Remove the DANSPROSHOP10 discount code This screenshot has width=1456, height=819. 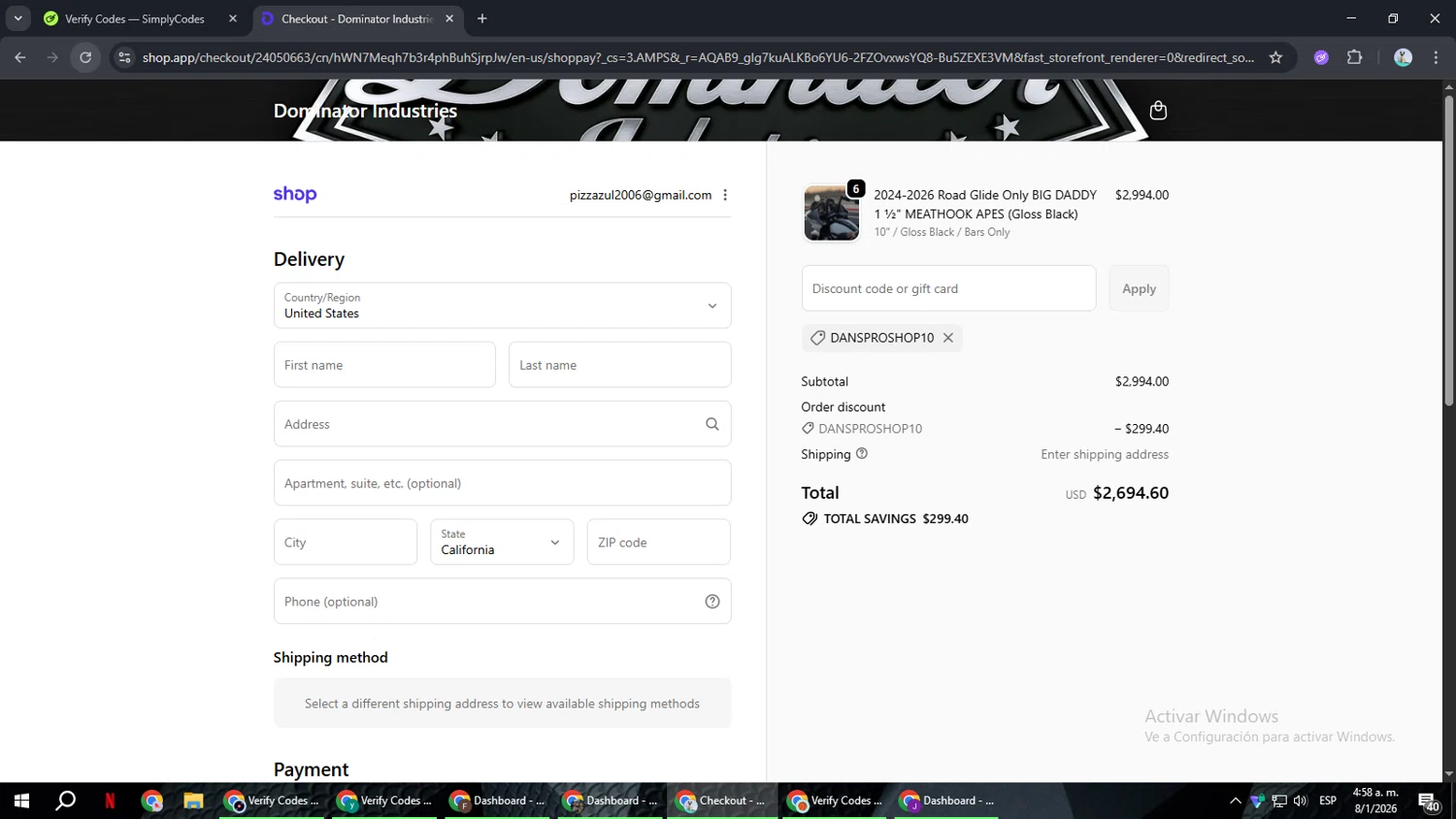[x=948, y=338]
